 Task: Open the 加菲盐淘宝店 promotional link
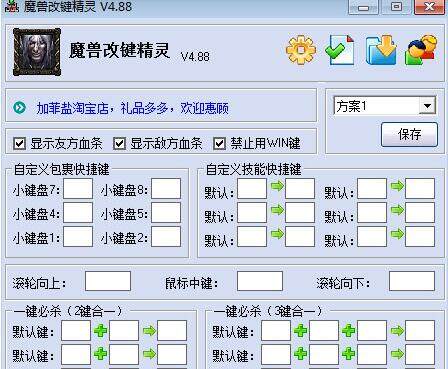pos(132,108)
